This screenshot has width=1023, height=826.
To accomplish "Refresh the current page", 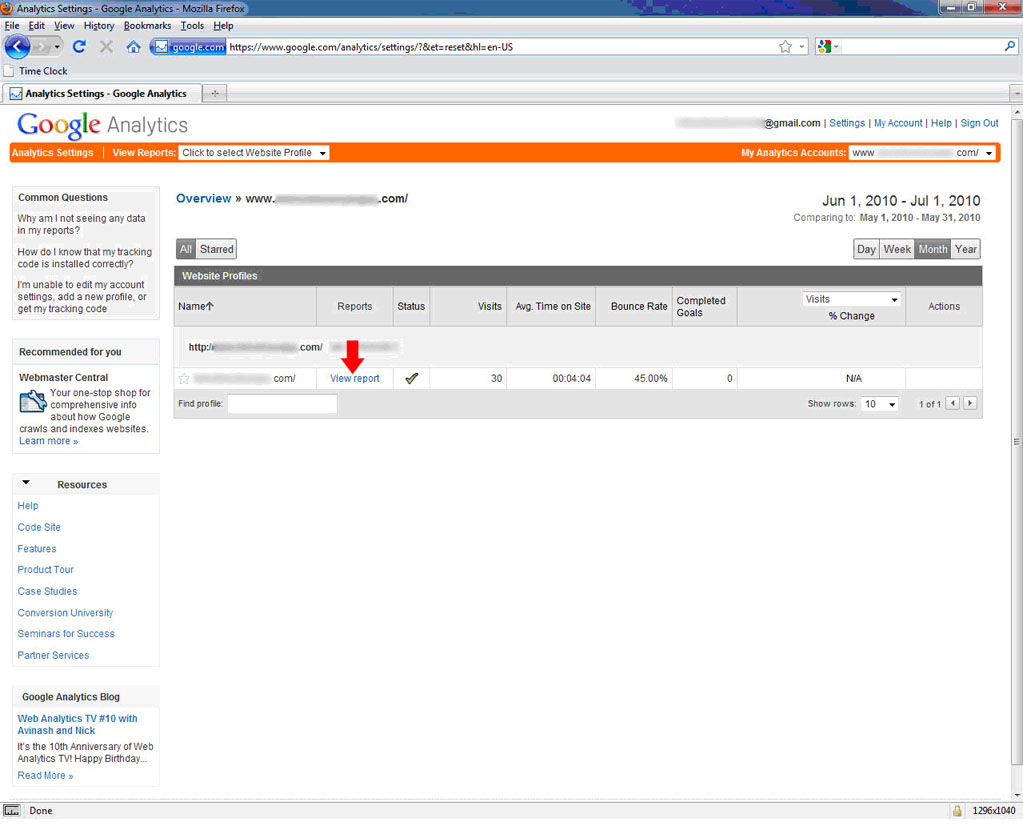I will [x=78, y=46].
